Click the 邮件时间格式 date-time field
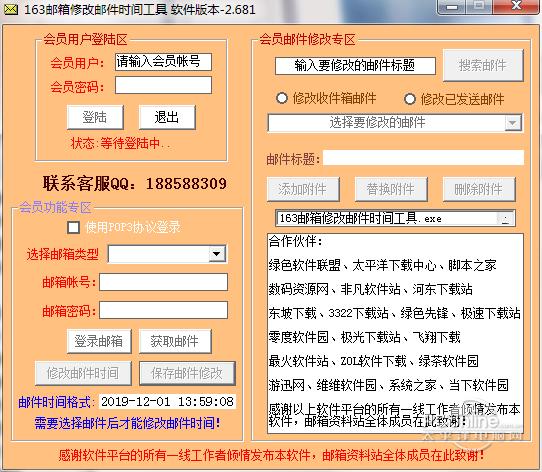Image resolution: width=542 pixels, height=472 pixels. click(x=167, y=401)
